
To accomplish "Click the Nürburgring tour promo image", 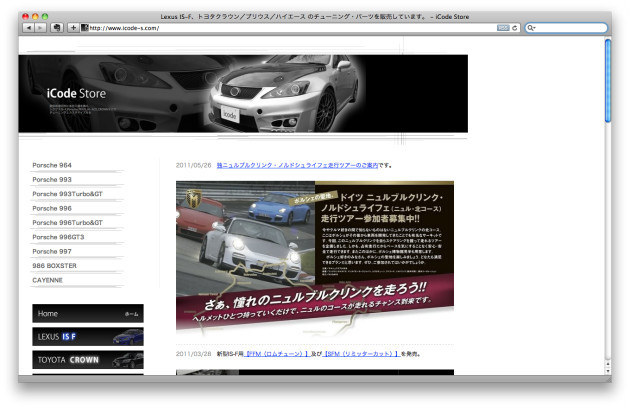I will (x=315, y=258).
